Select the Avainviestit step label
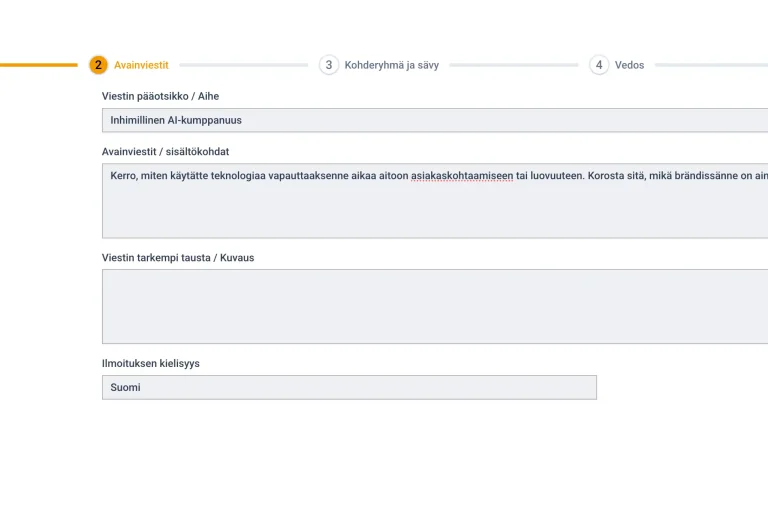768x512 pixels. pyautogui.click(x=141, y=65)
